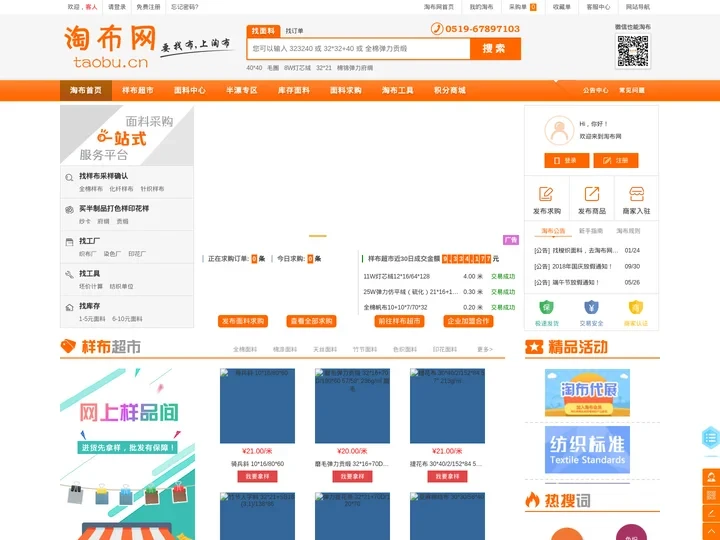Click the 前往样布超市 button
This screenshot has width=720, height=540.
(399, 321)
